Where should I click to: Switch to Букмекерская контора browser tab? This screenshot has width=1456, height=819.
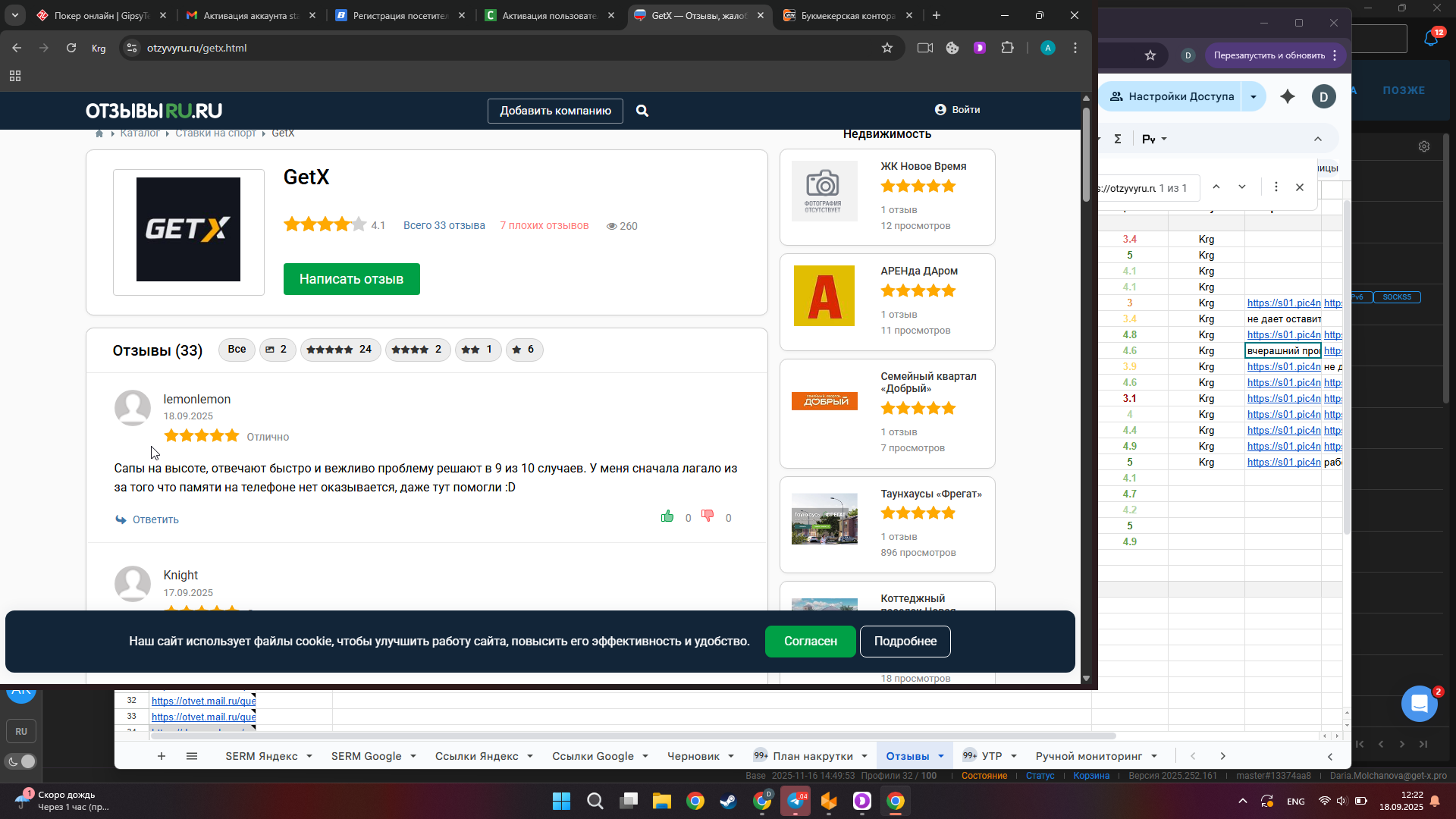point(847,15)
